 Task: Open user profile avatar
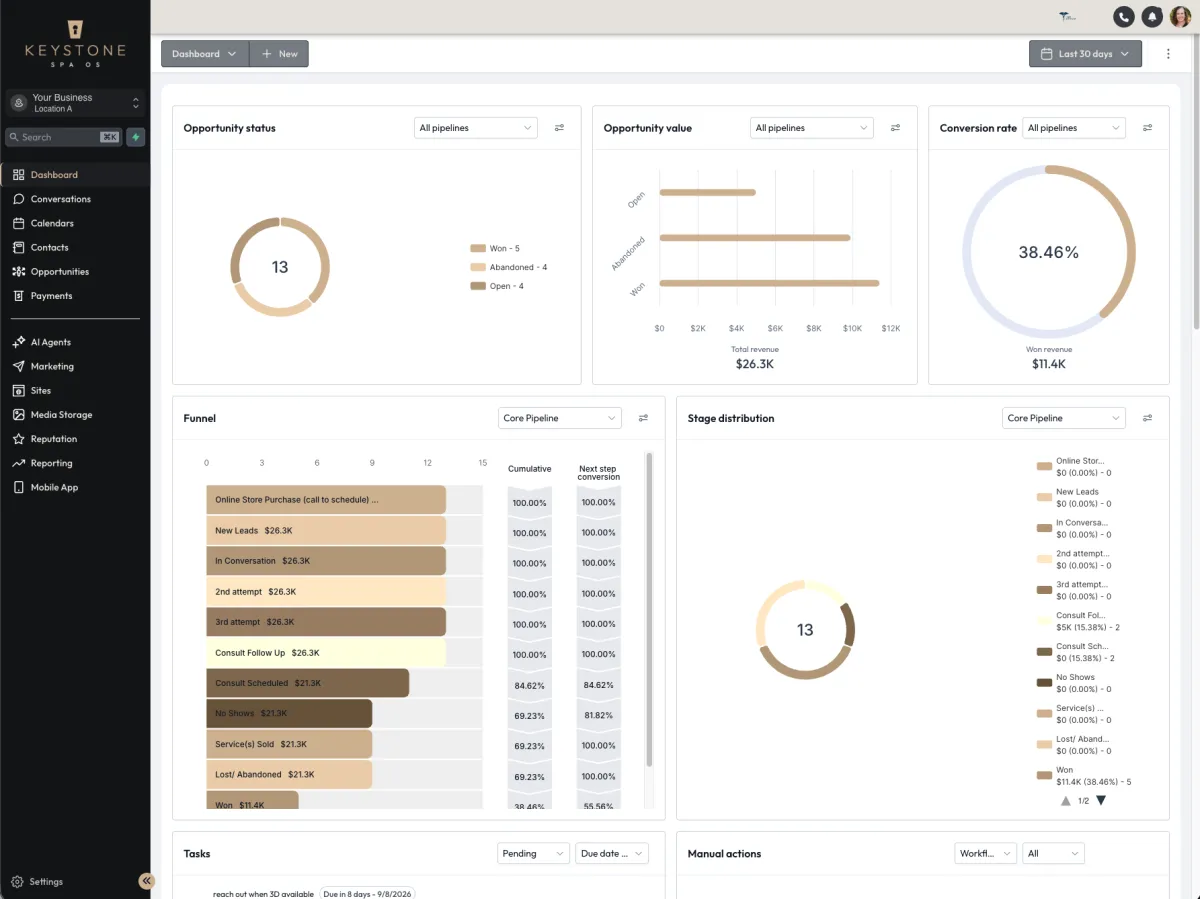pos(1181,16)
